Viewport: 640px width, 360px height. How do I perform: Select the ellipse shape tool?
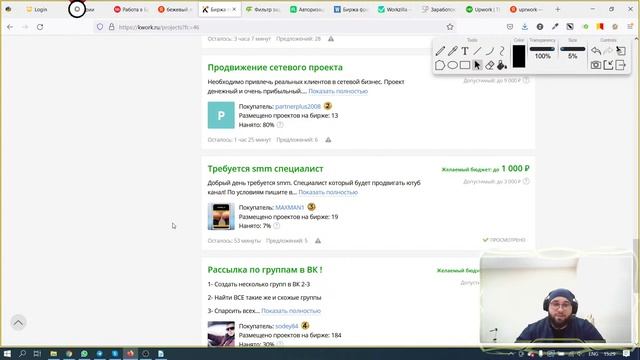(452, 65)
